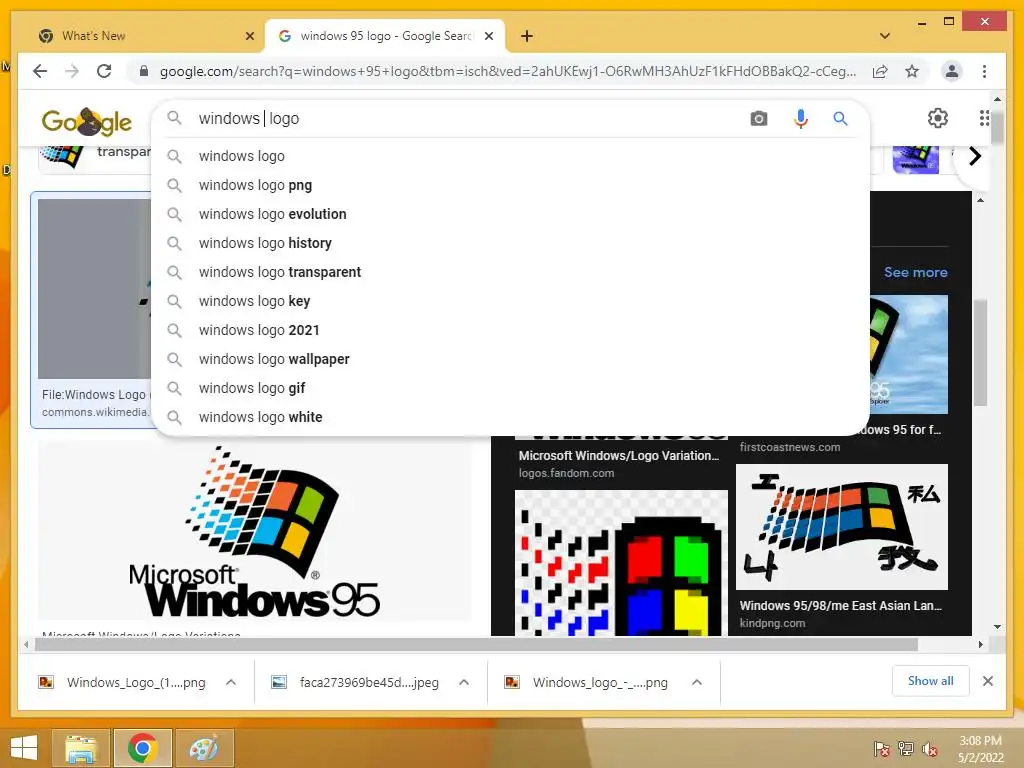This screenshot has height=768, width=1024.
Task: Choose suggestion 'windows logo key'
Action: point(510,301)
